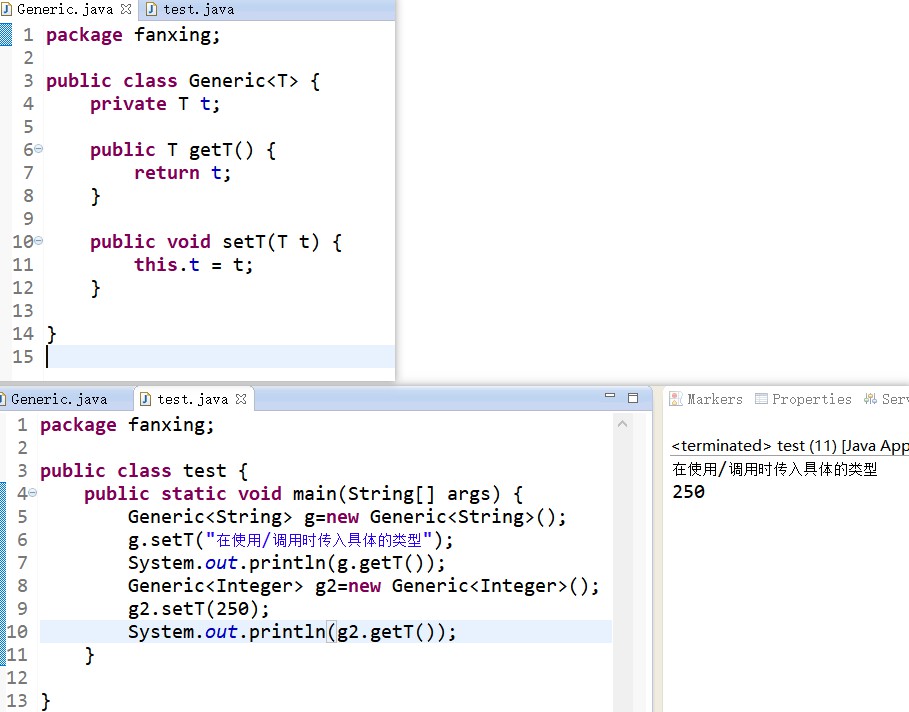Click 'package fanxing;' line in Generic.java

133,35
